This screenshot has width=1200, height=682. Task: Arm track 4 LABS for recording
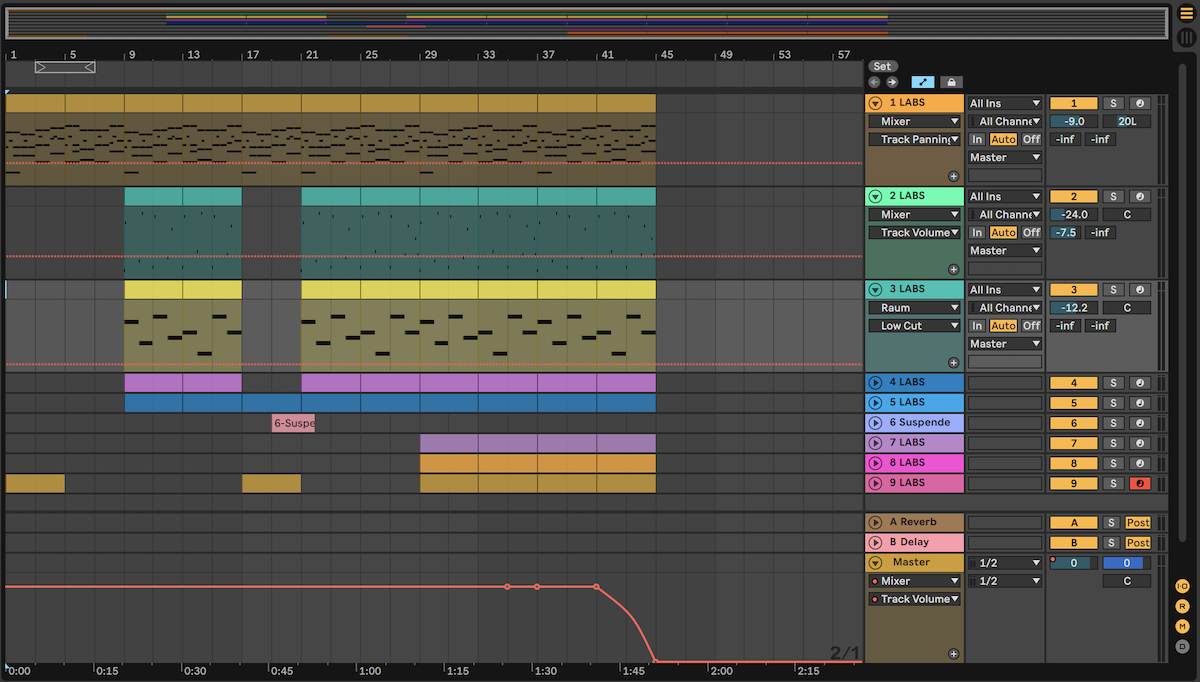[1140, 383]
